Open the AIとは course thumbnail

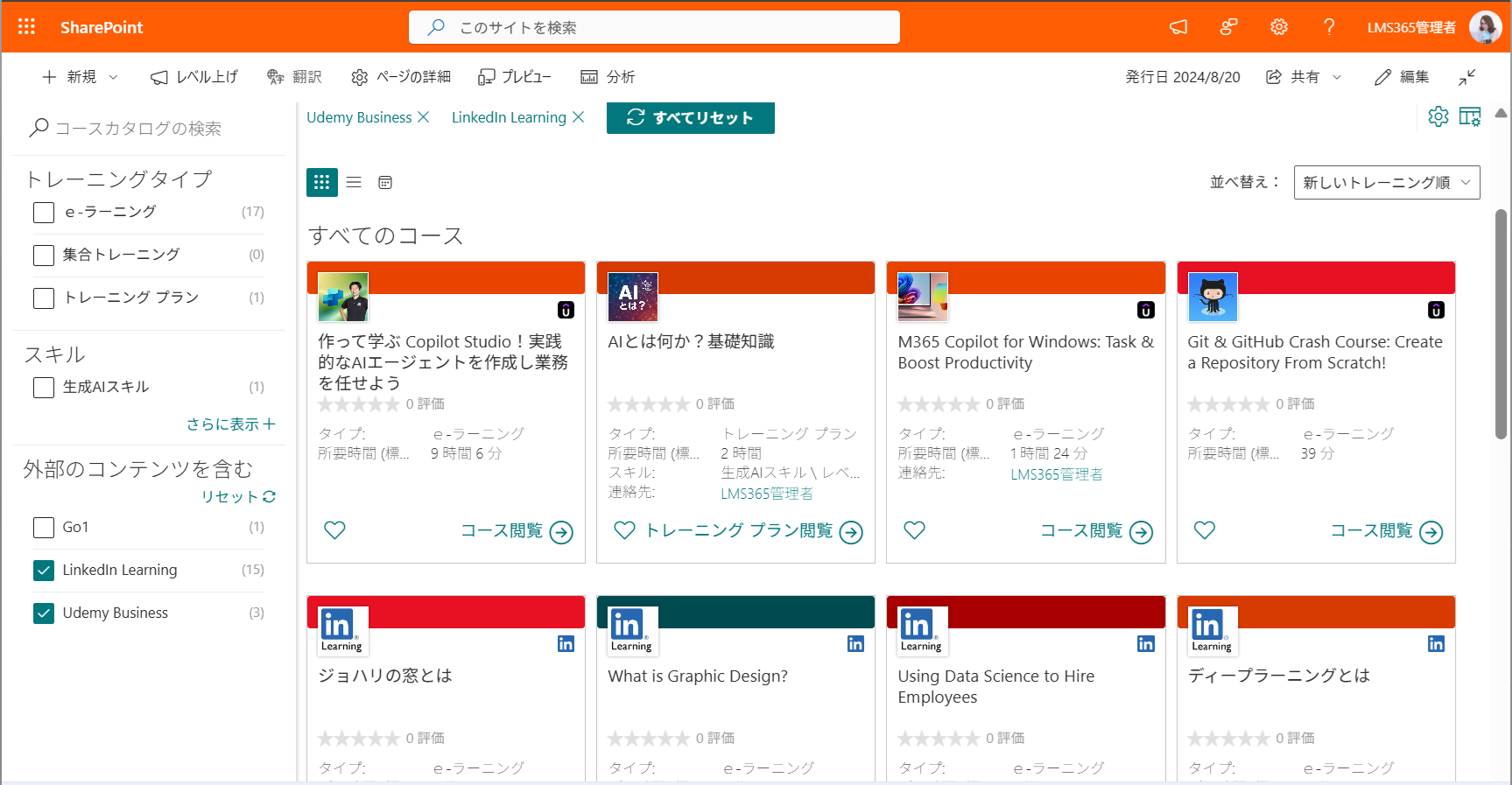click(x=633, y=297)
